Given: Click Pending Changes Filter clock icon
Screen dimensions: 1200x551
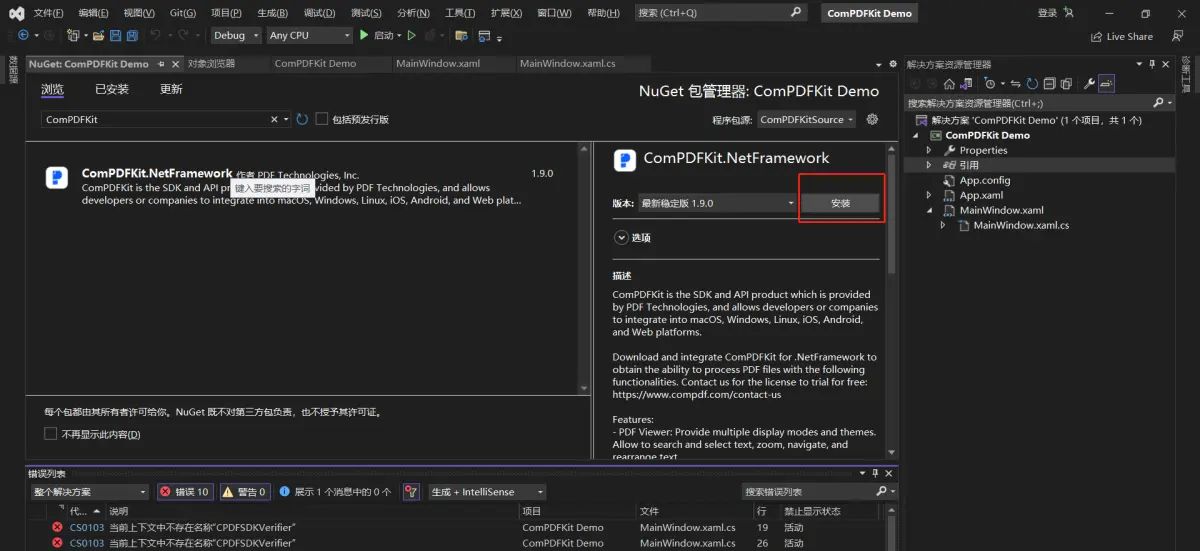Looking at the screenshot, I should (x=991, y=84).
